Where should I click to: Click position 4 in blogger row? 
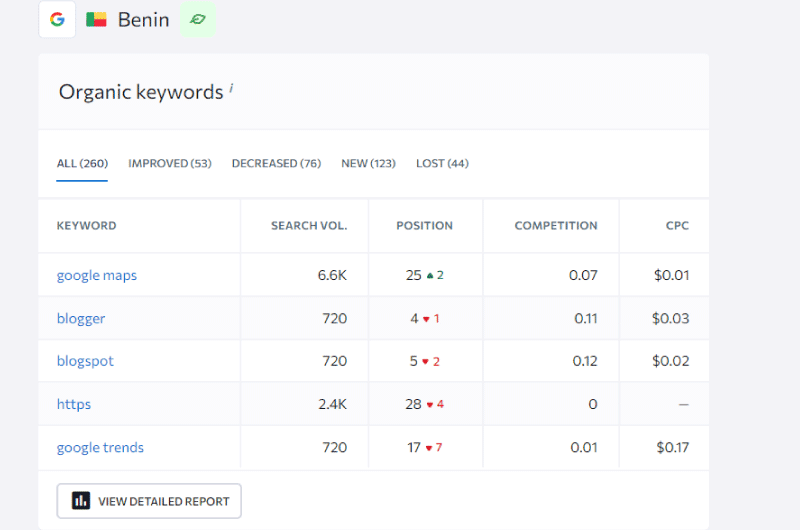point(414,319)
